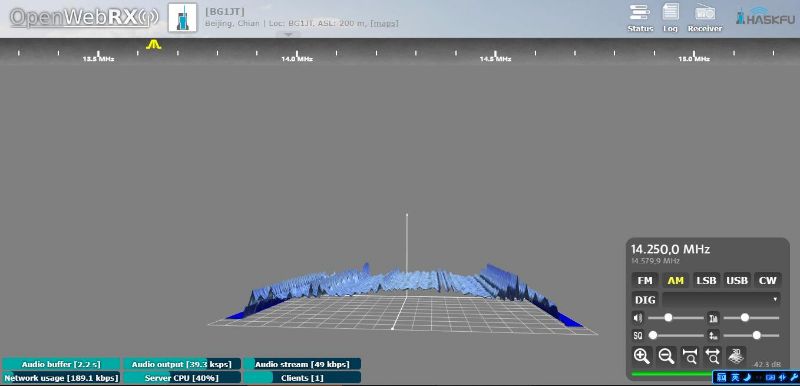Zoom out on the waterfall

pos(666,355)
